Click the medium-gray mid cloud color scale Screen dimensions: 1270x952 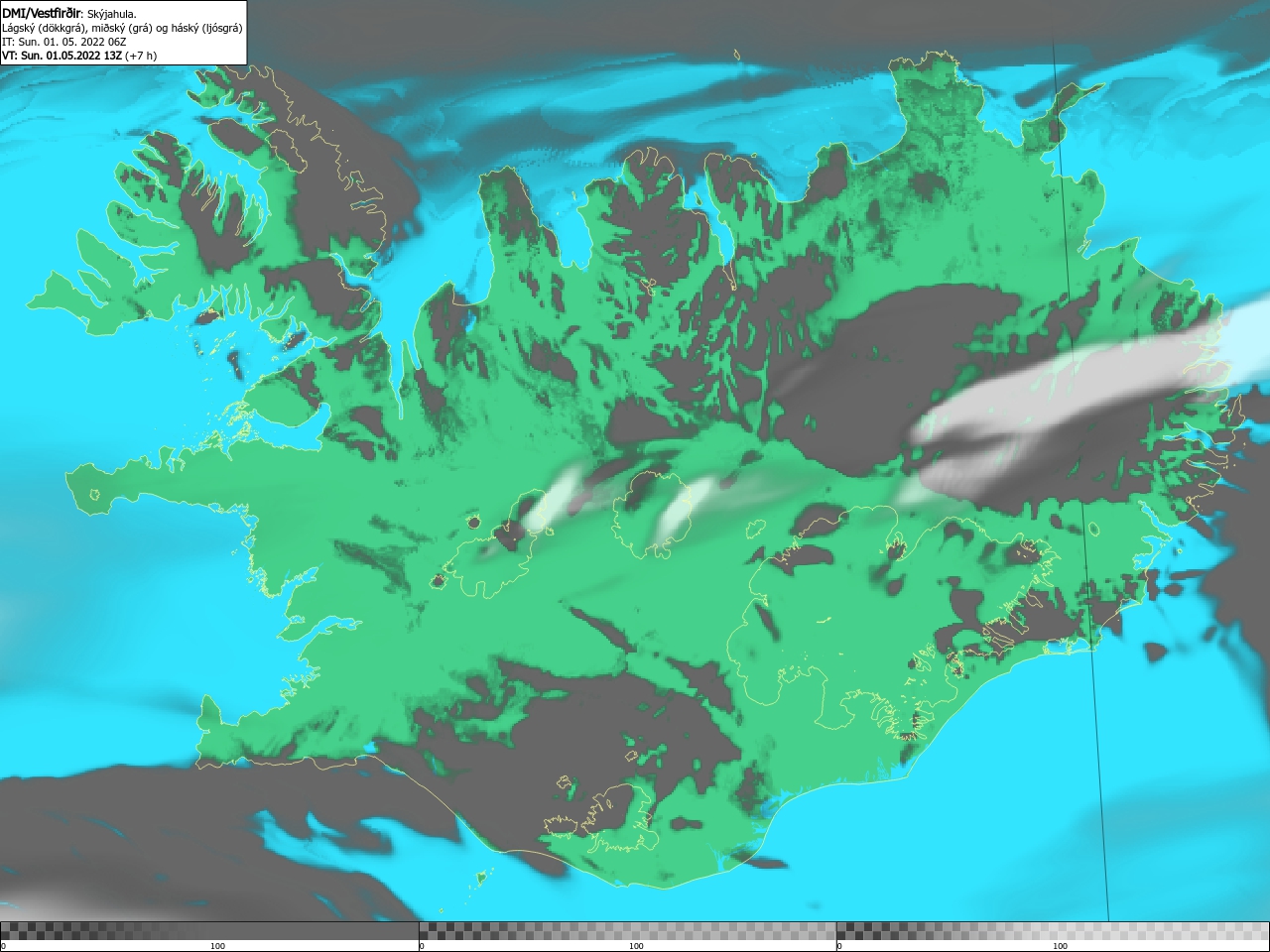pos(627,930)
